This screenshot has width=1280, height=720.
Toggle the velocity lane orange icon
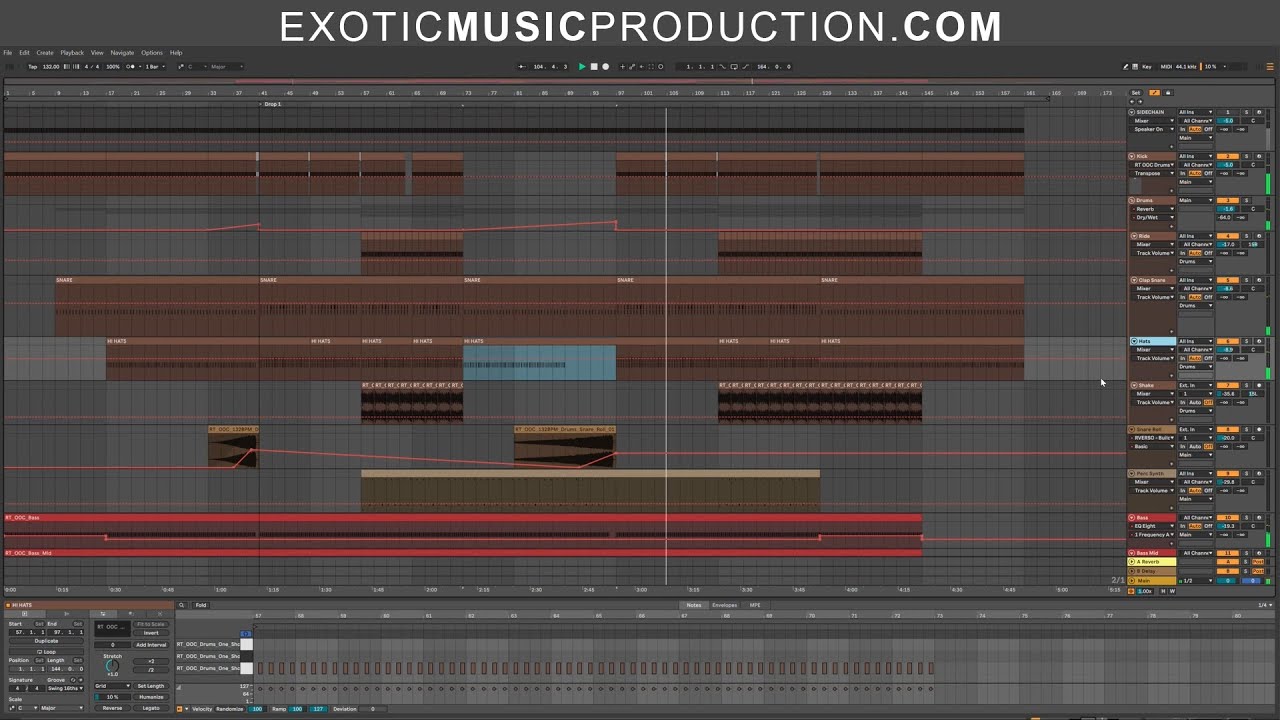point(179,709)
